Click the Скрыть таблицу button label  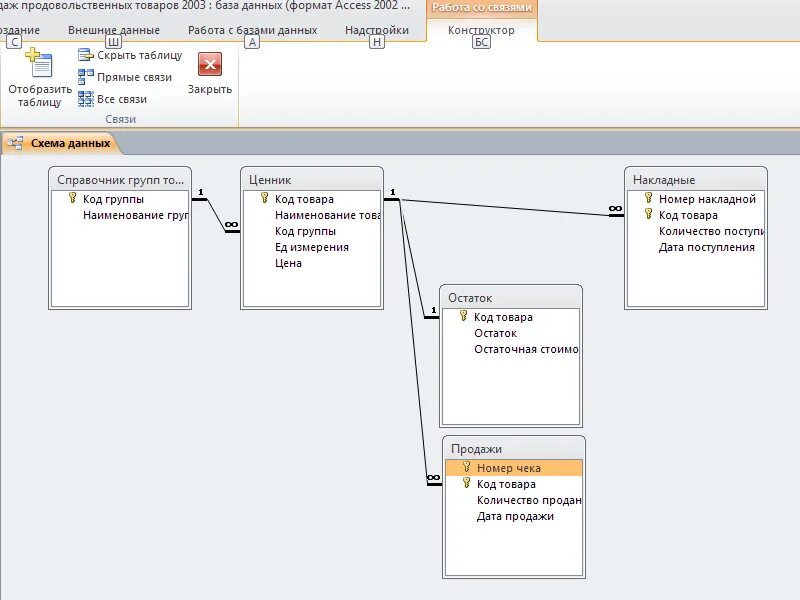click(x=140, y=55)
